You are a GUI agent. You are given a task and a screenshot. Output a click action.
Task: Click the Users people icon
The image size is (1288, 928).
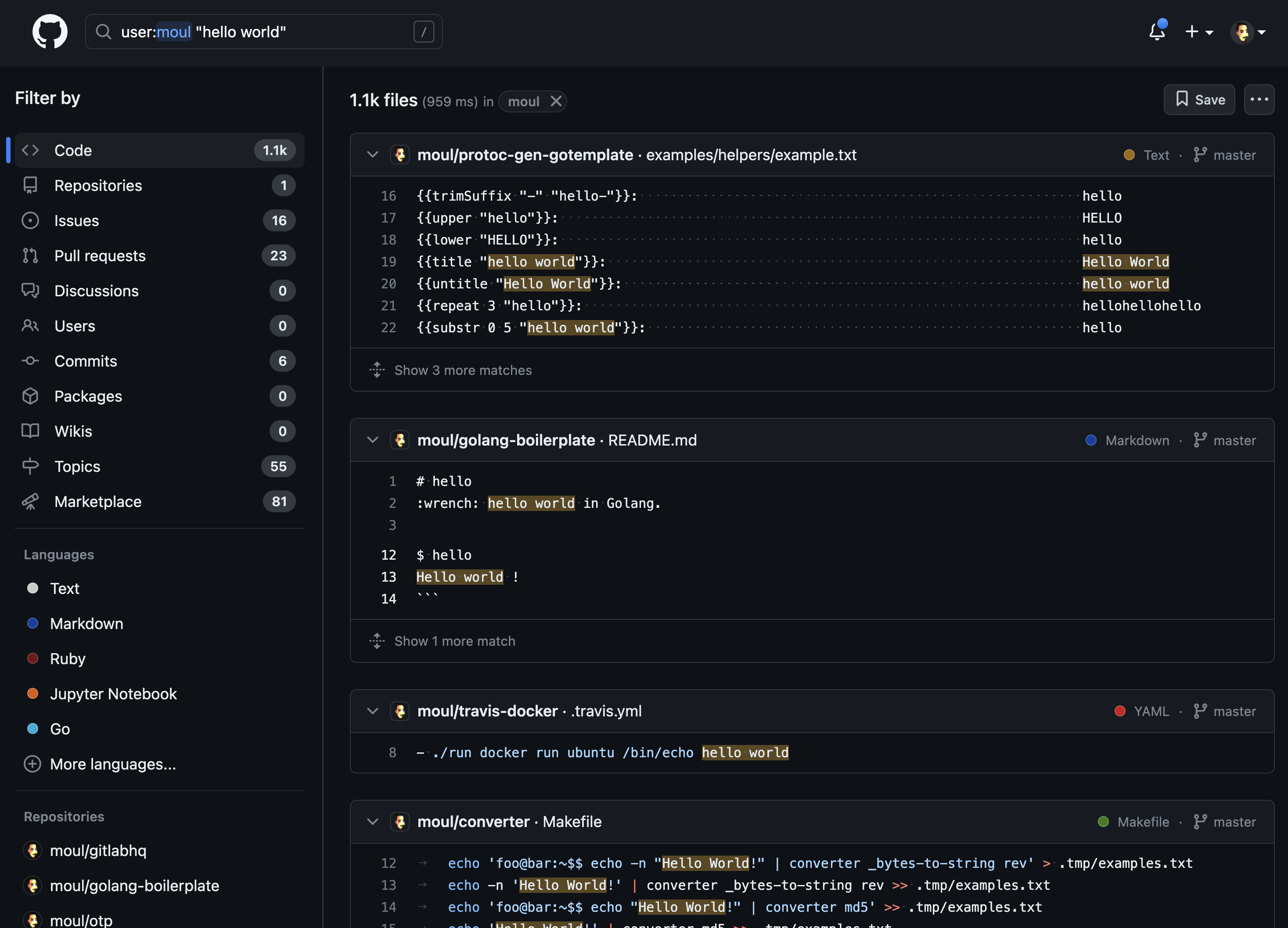tap(30, 326)
